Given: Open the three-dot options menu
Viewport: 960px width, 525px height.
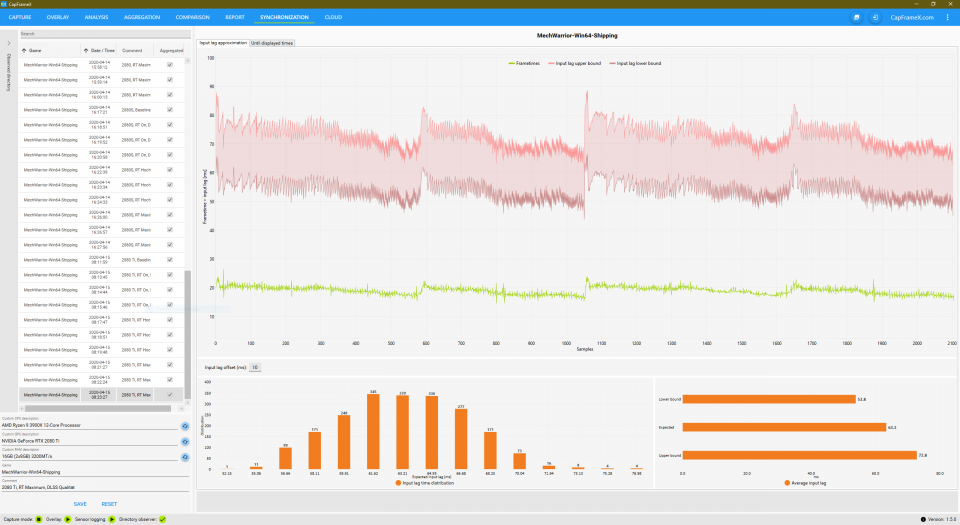Looking at the screenshot, I should point(947,18).
